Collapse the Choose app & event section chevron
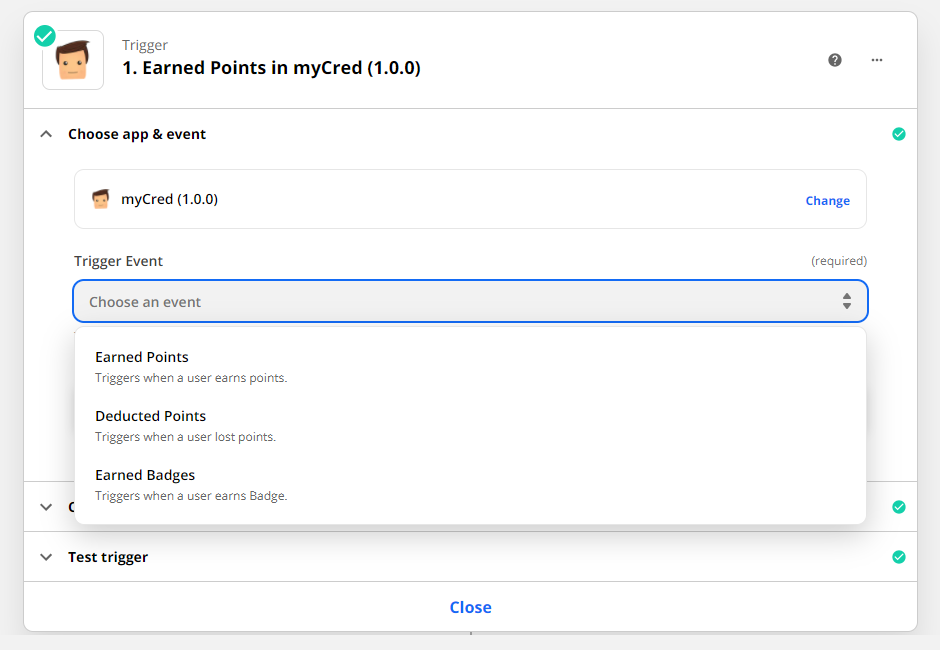The height and width of the screenshot is (650, 940). (x=46, y=134)
